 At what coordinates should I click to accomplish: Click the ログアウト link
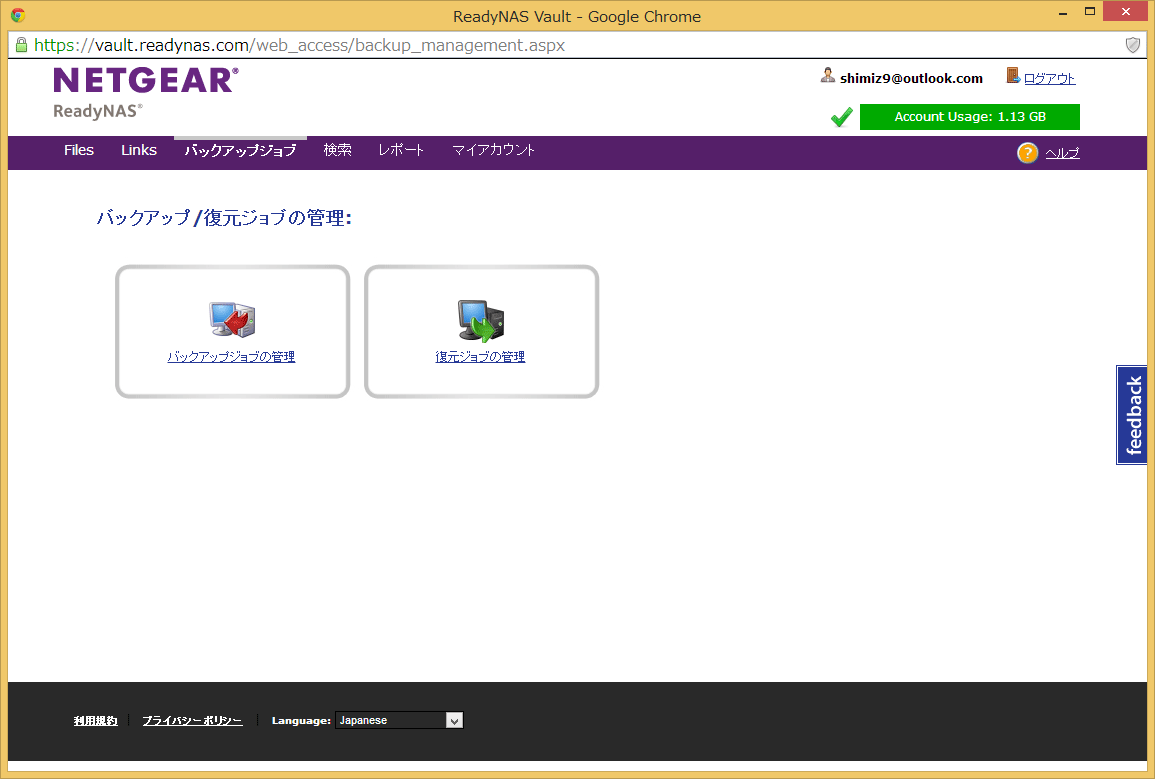[1049, 79]
